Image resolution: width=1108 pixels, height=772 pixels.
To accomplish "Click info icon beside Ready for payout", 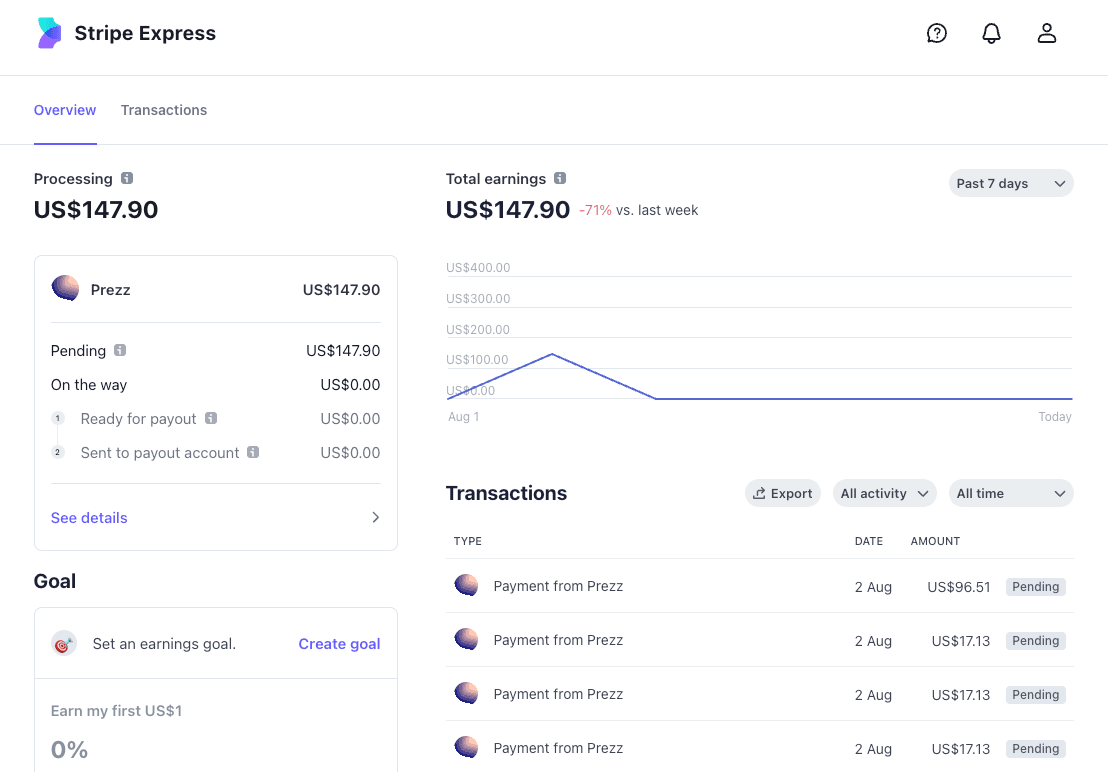I will pyautogui.click(x=211, y=418).
